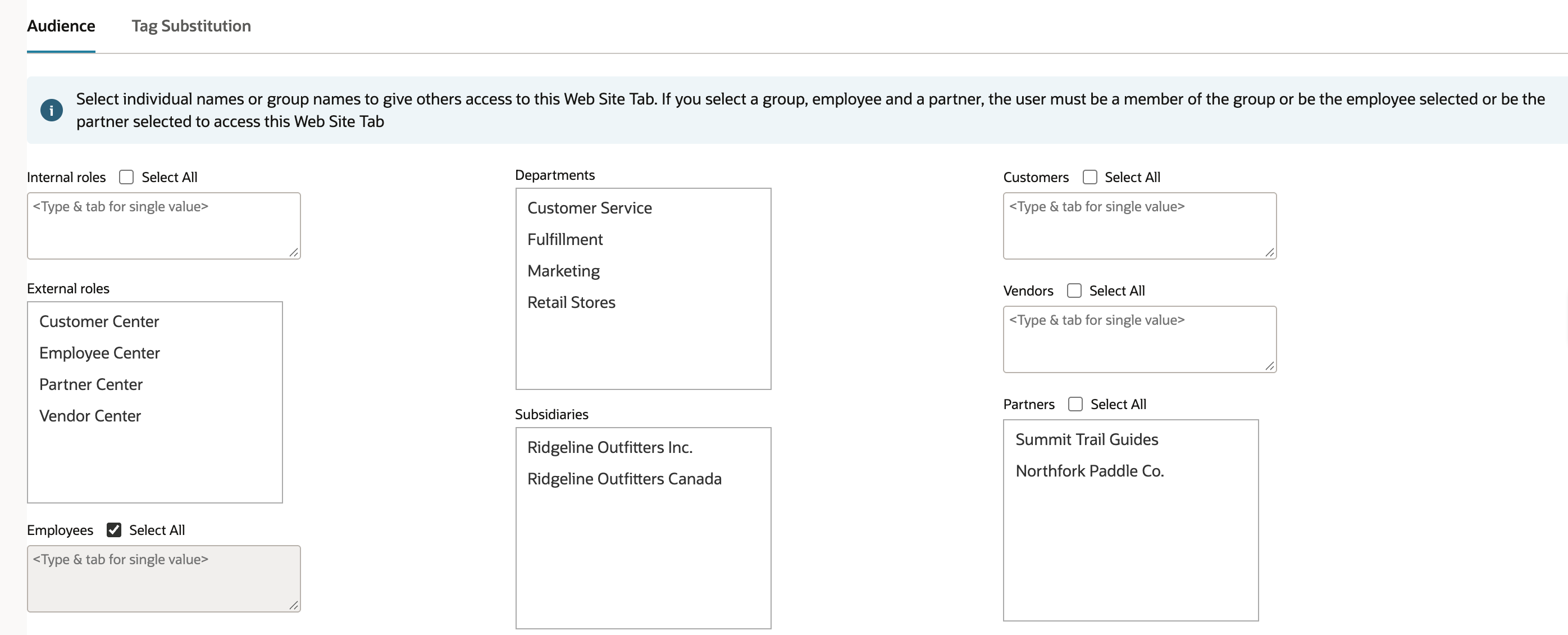
Task: Uncheck Select All for Employees
Action: (x=114, y=530)
